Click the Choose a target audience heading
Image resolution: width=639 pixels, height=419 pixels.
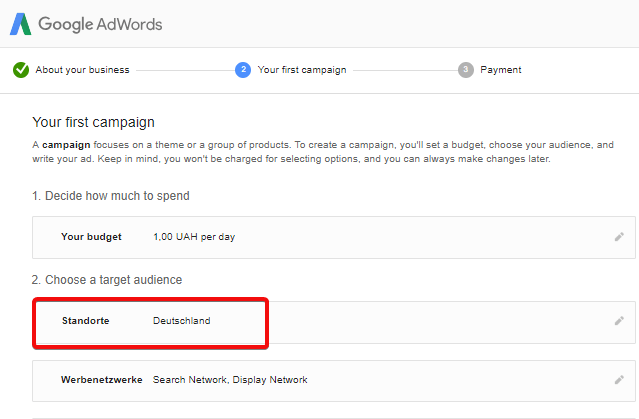coord(107,280)
